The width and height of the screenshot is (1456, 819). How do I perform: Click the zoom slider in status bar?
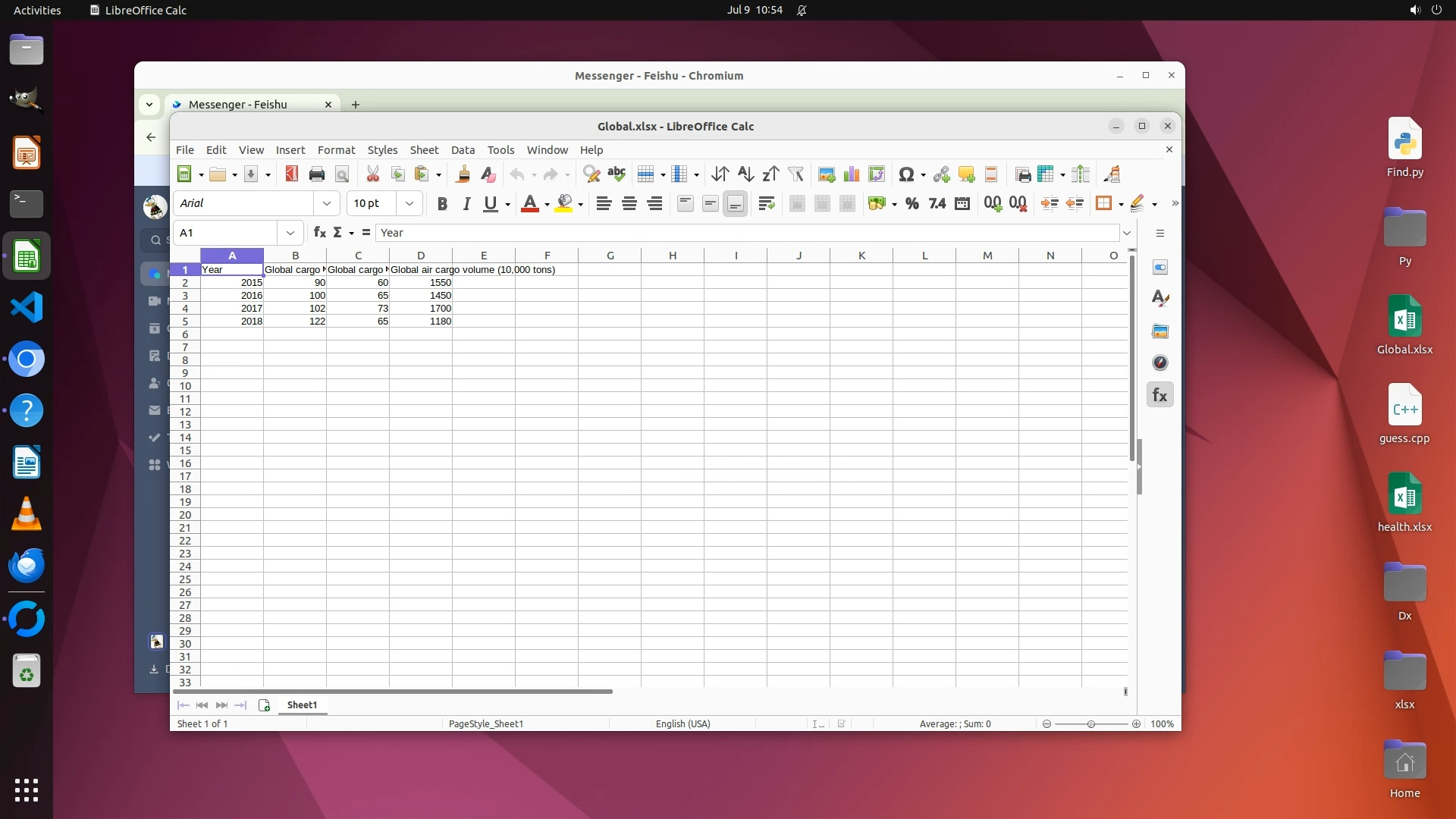(1091, 724)
